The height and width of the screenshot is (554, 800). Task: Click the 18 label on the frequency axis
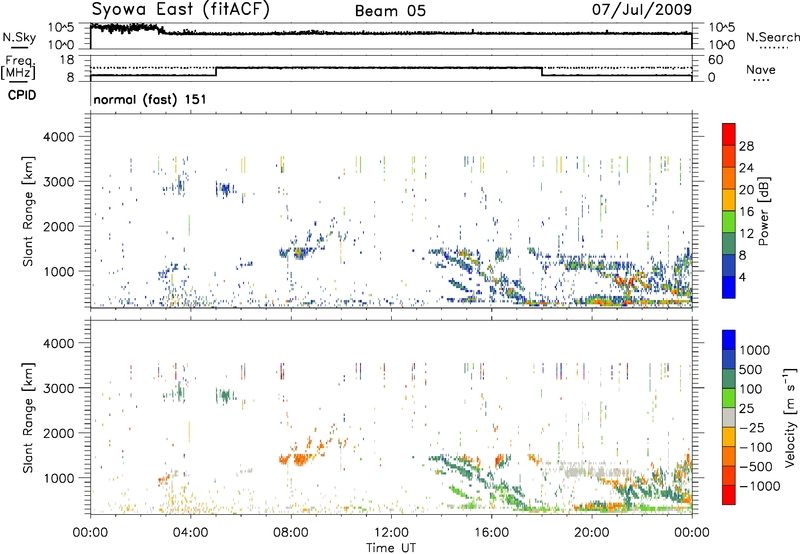[x=67, y=60]
